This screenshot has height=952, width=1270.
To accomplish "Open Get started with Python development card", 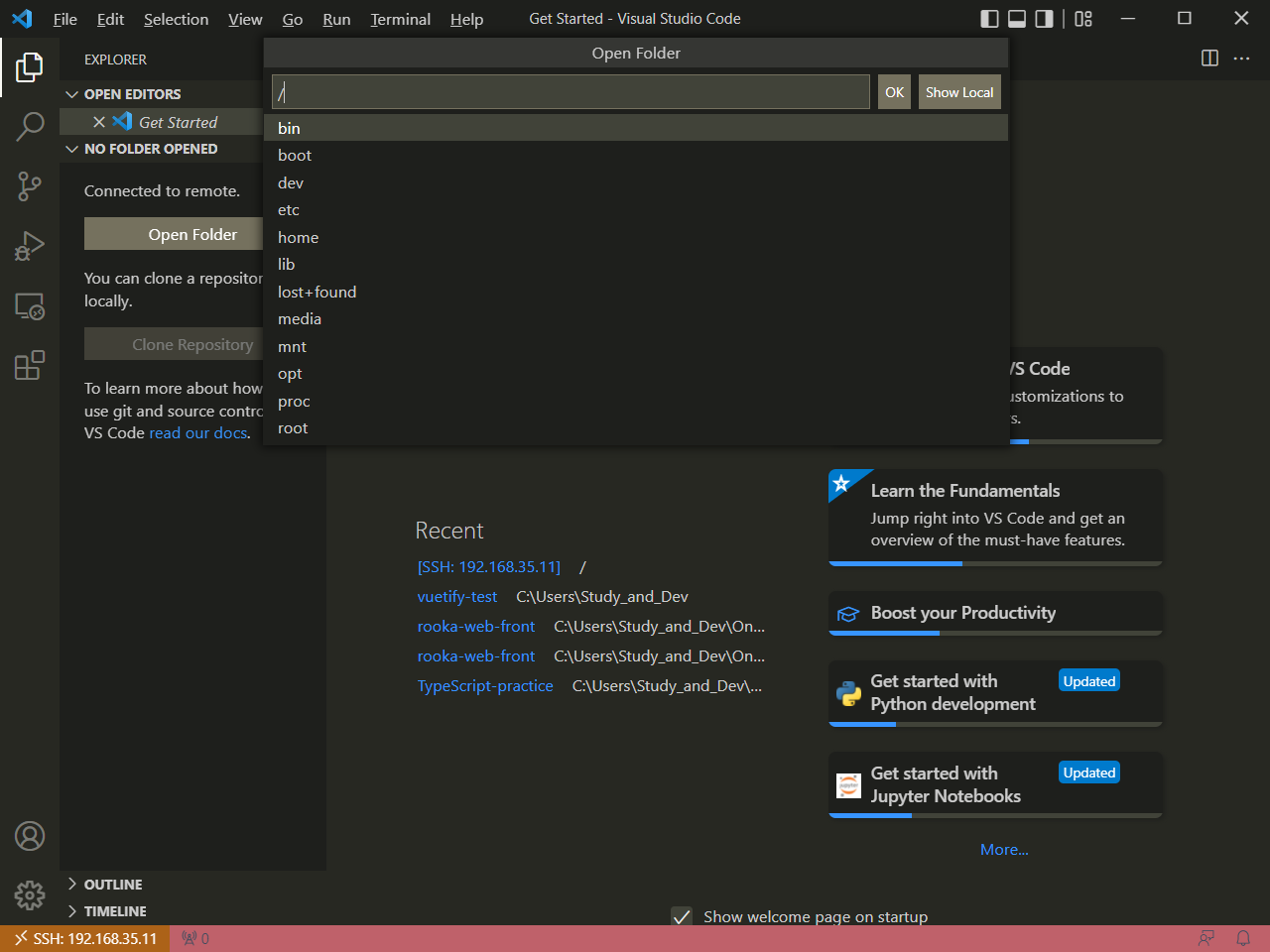I will click(995, 693).
